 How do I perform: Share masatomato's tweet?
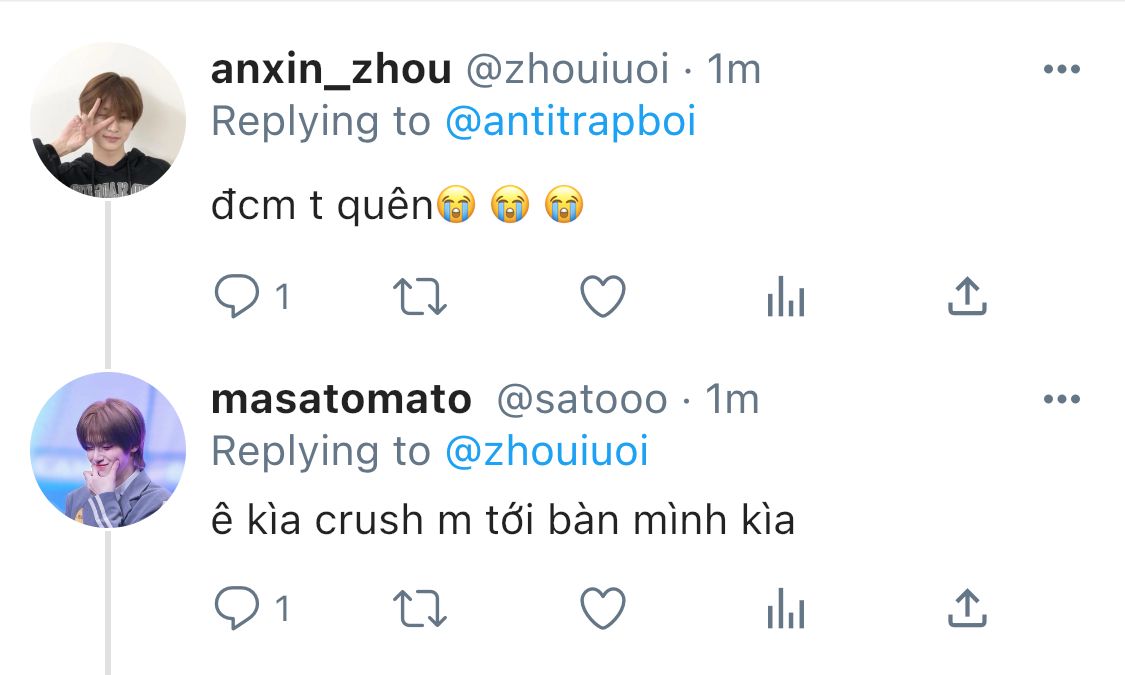[966, 608]
